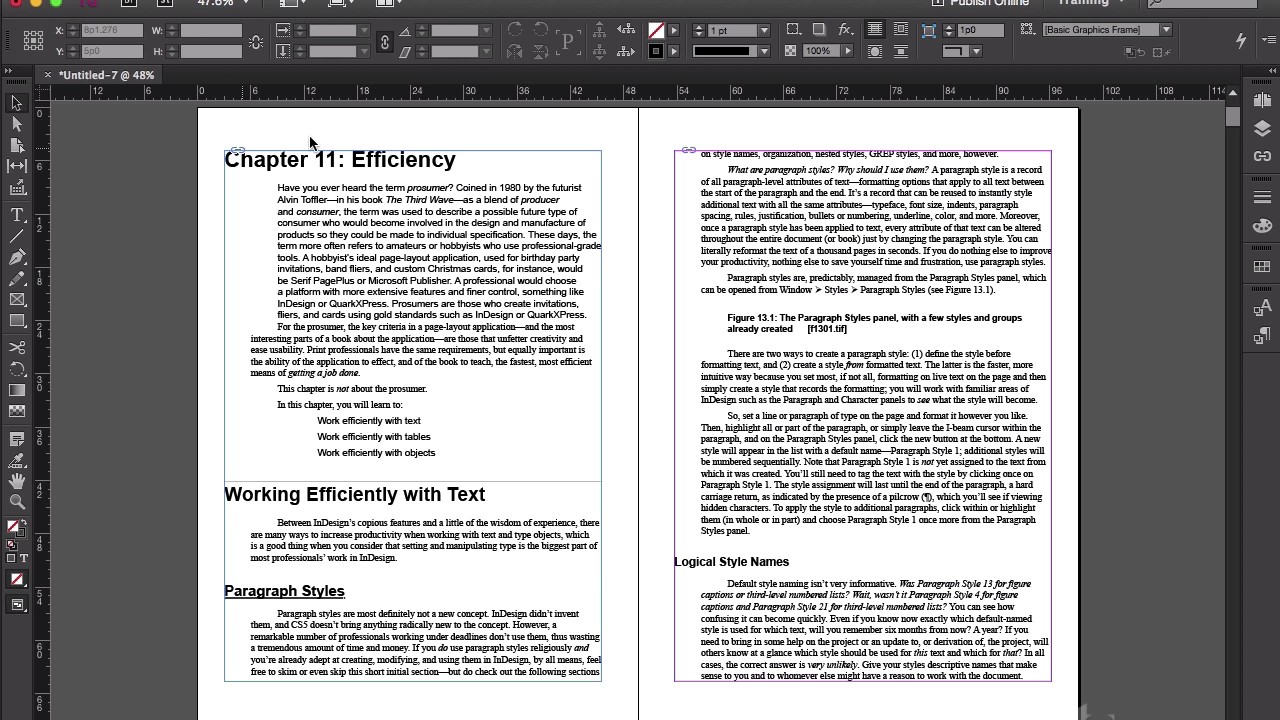Open the corner shape dropdown
The image size is (1280, 720).
tap(977, 51)
